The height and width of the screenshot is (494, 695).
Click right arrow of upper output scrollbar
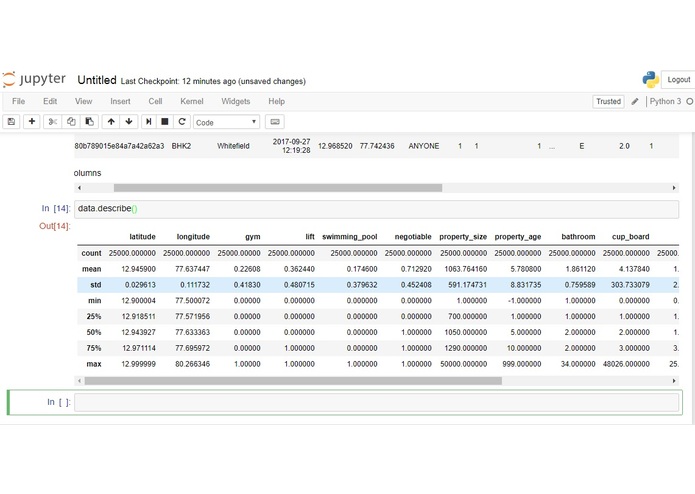pos(674,188)
